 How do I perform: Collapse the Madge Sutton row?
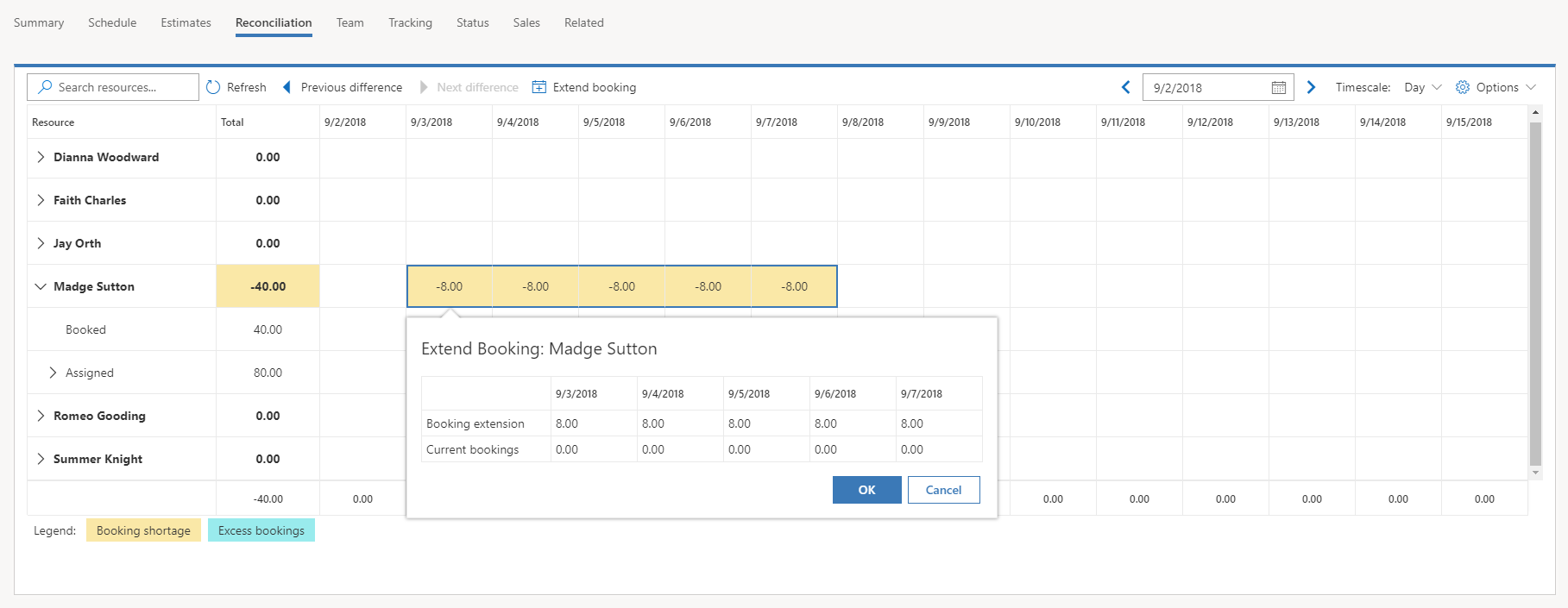41,286
